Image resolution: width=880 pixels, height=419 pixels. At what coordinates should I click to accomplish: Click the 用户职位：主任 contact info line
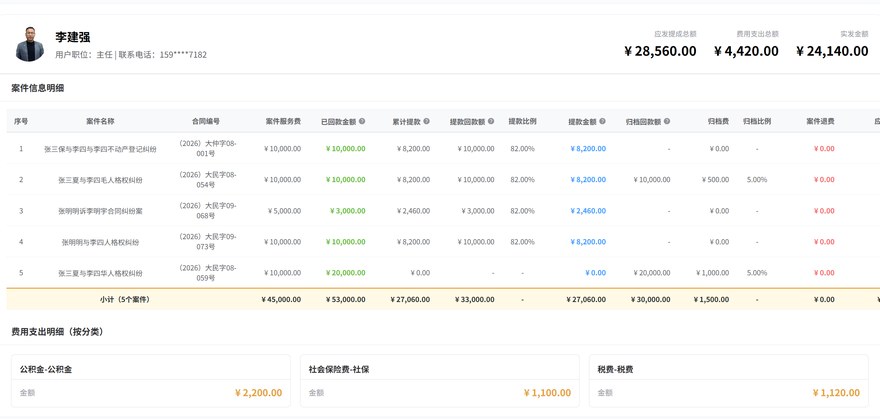click(131, 55)
